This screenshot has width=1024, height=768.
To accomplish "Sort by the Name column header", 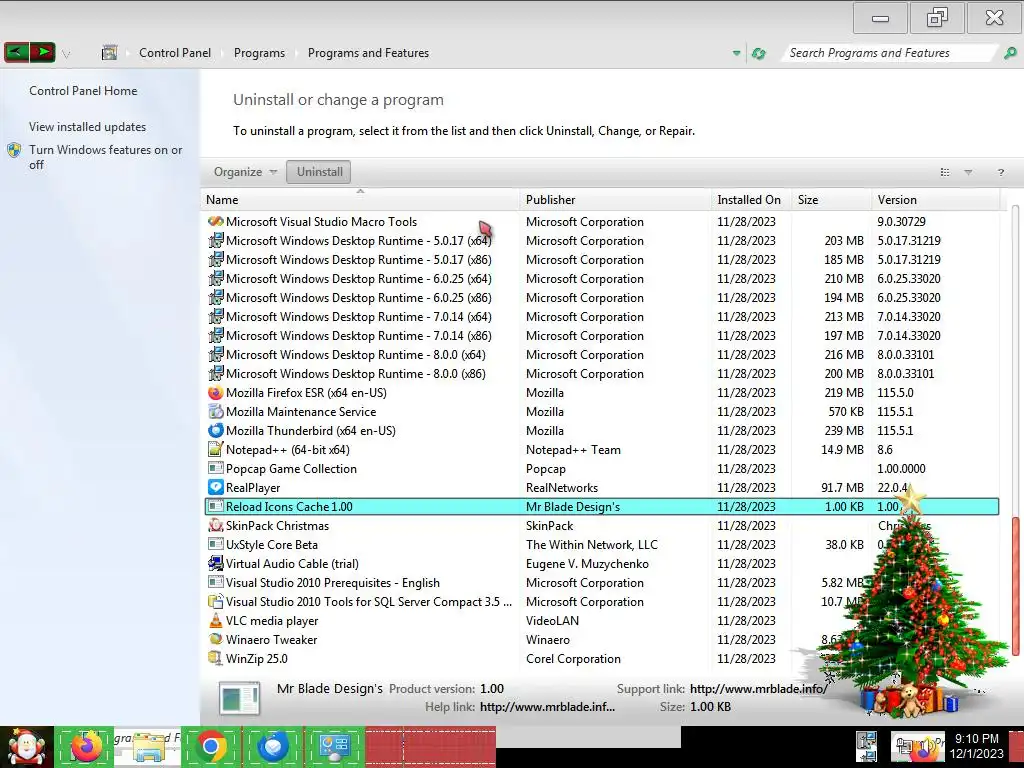I will tap(360, 200).
